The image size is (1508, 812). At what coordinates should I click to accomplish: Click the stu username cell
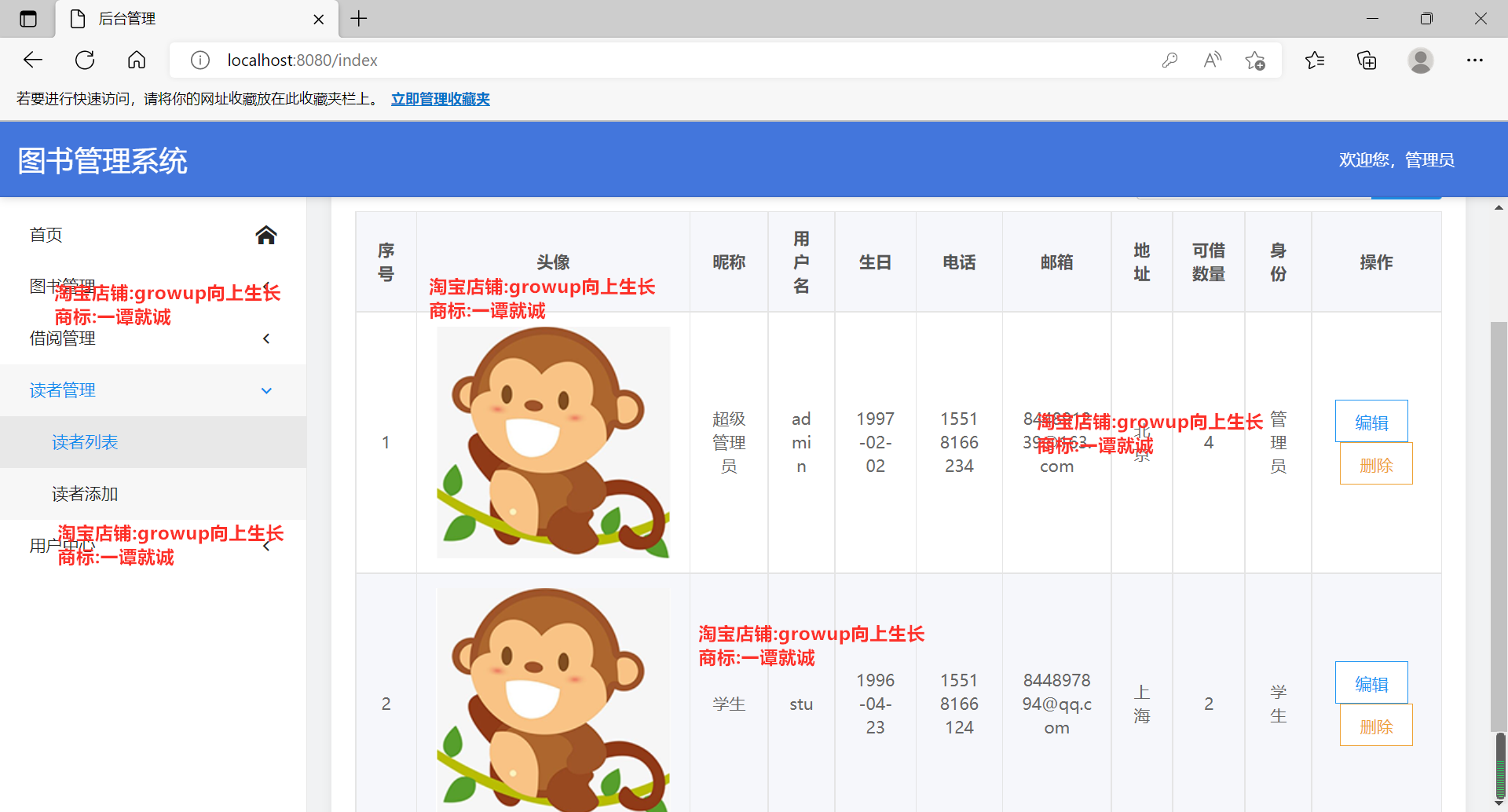point(801,704)
